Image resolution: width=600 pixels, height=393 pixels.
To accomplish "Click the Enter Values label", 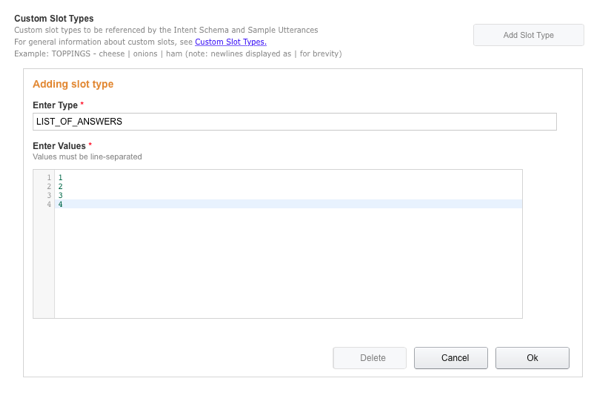I will [x=59, y=146].
